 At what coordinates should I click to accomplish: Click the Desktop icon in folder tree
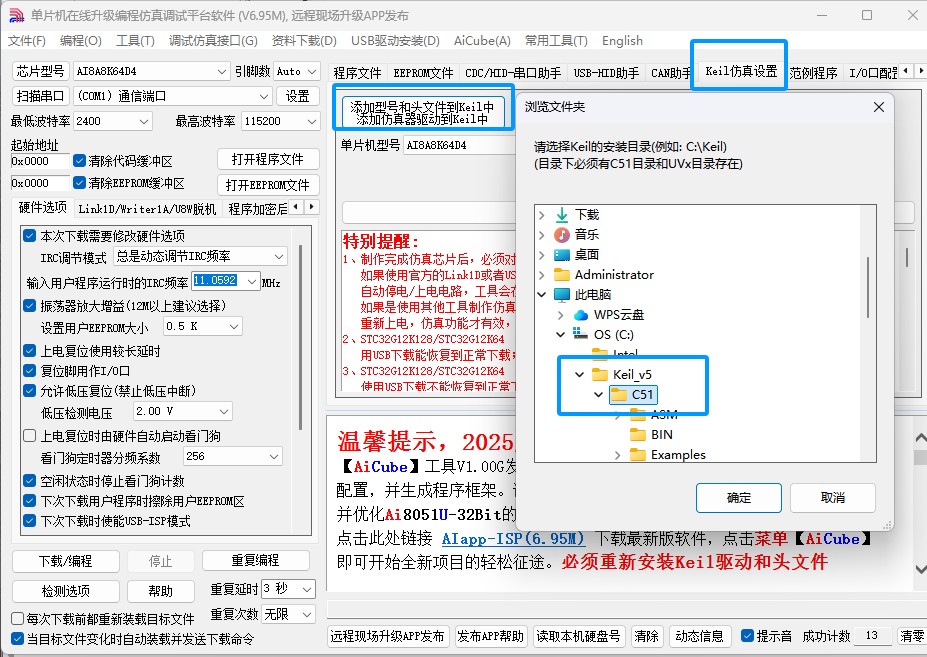pyautogui.click(x=562, y=255)
